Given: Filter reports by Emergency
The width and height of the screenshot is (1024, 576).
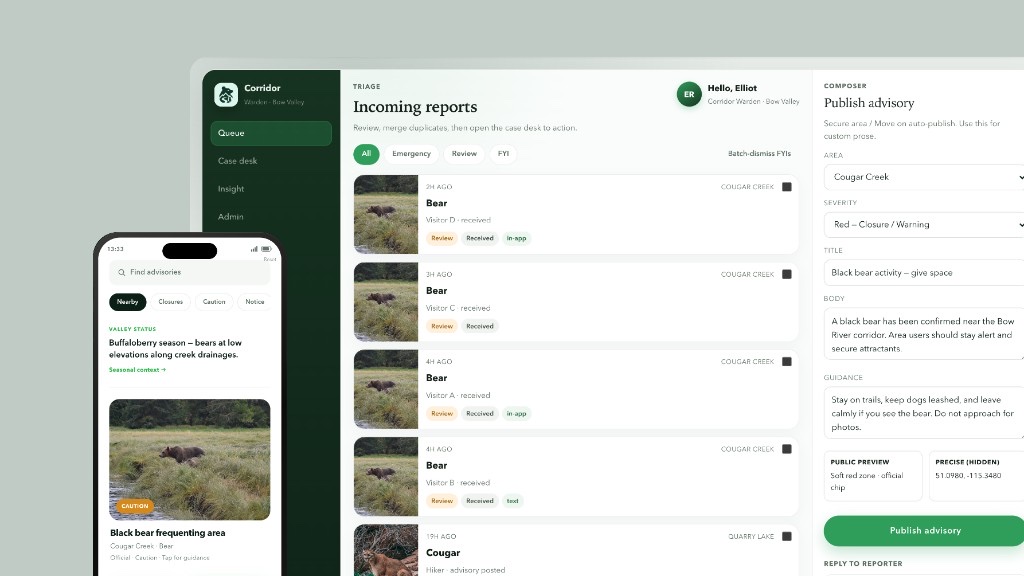Looking at the screenshot, I should 411,154.
